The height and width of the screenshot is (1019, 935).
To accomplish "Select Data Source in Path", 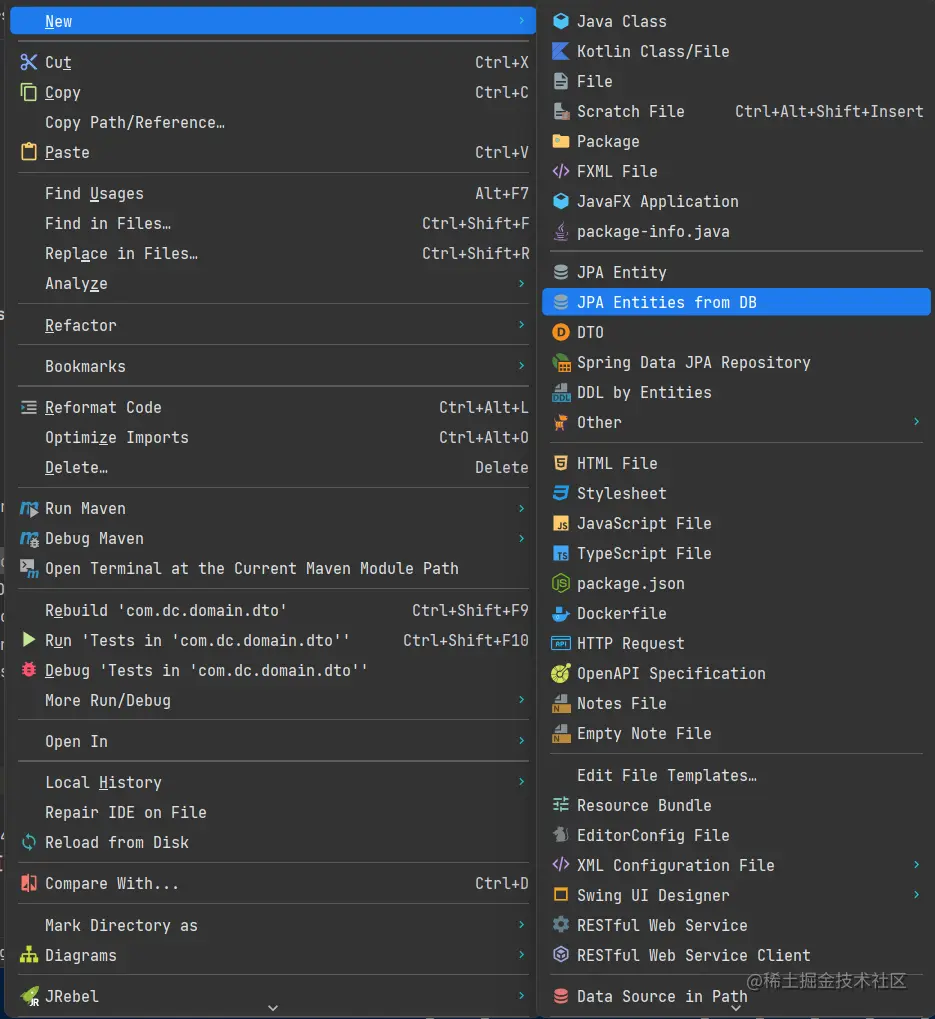I will click(x=736, y=996).
